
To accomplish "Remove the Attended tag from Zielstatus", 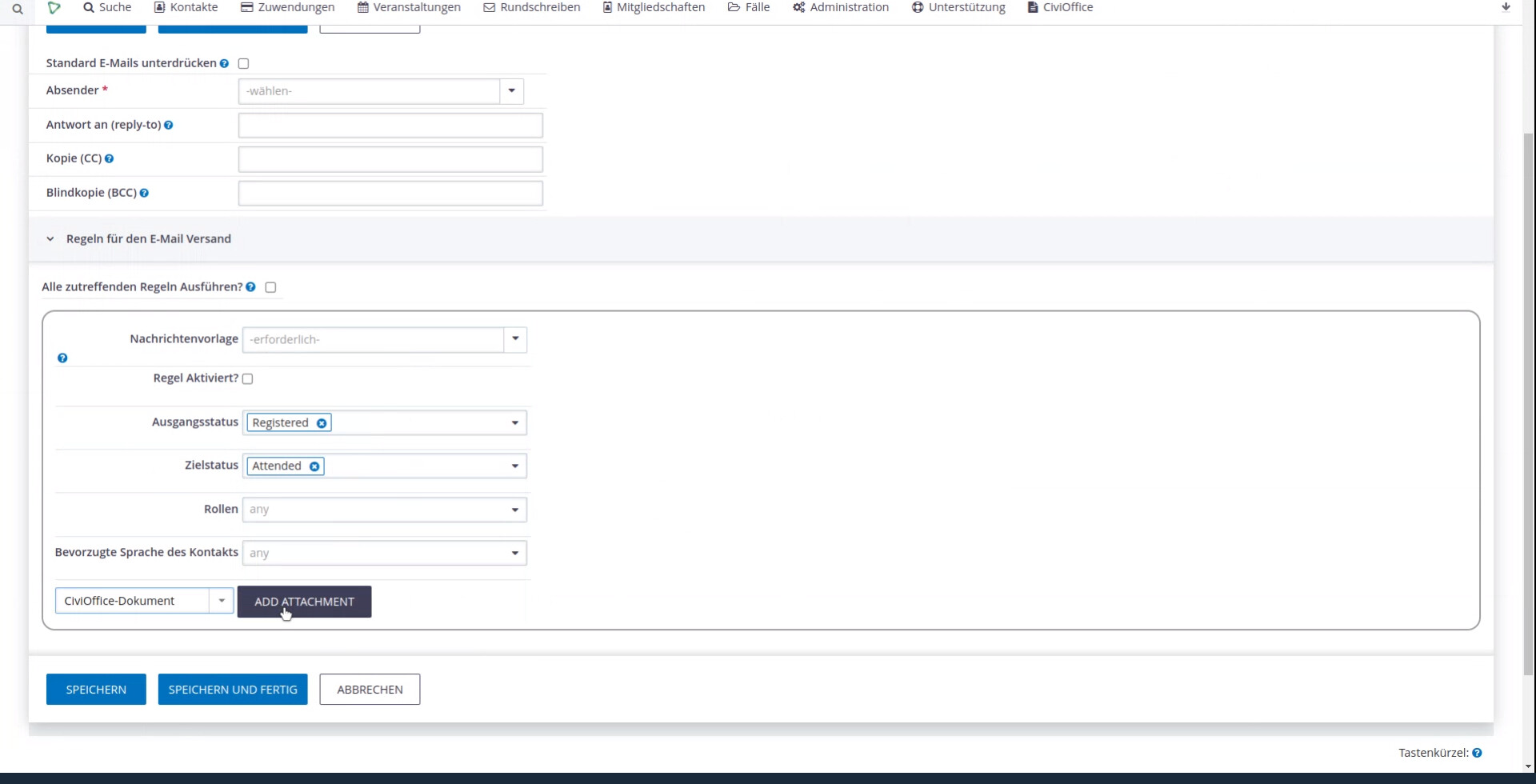I will point(314,466).
